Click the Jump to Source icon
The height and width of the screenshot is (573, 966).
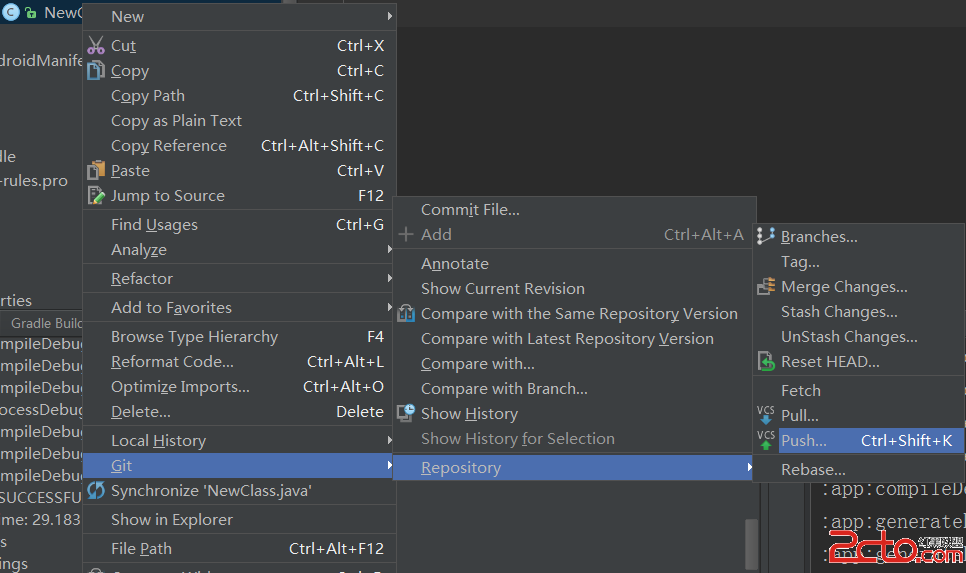click(x=96, y=196)
